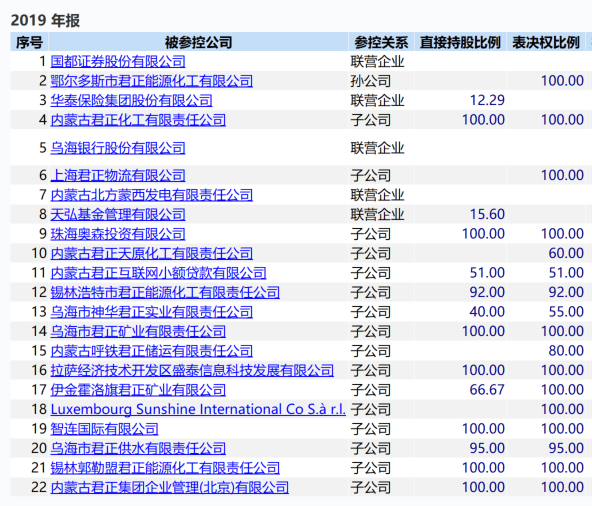Open 伊金霍洛旗君正矿业有限公司 link
This screenshot has height=506, width=592.
138,390
